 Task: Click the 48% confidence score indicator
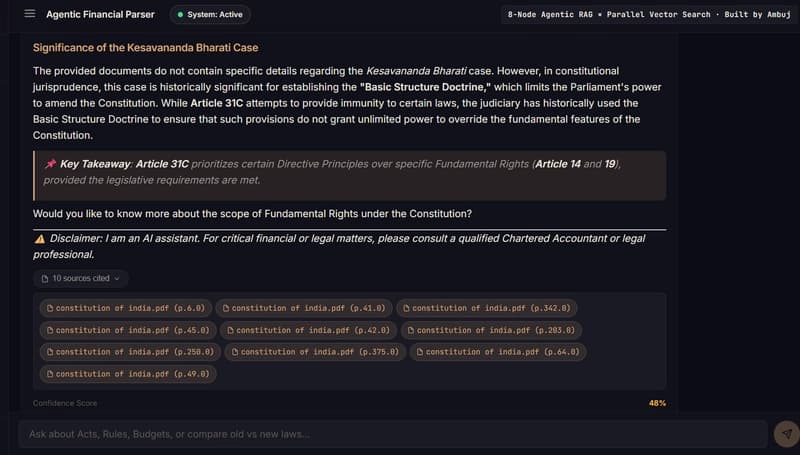coord(657,403)
